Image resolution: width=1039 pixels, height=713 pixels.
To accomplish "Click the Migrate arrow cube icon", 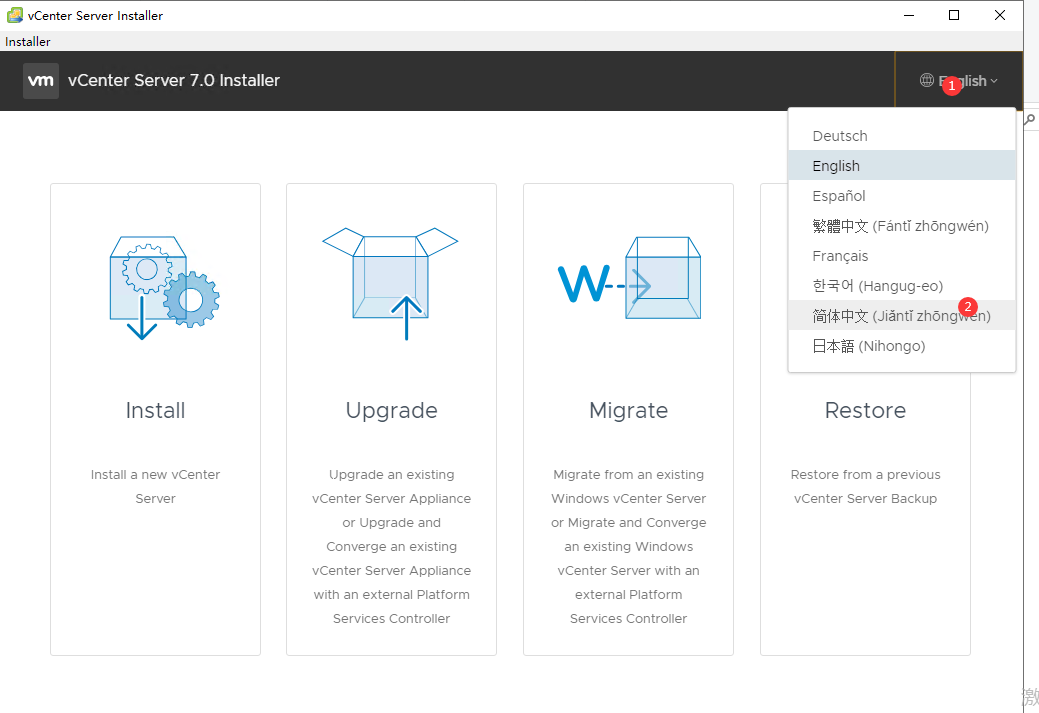I will click(x=628, y=282).
